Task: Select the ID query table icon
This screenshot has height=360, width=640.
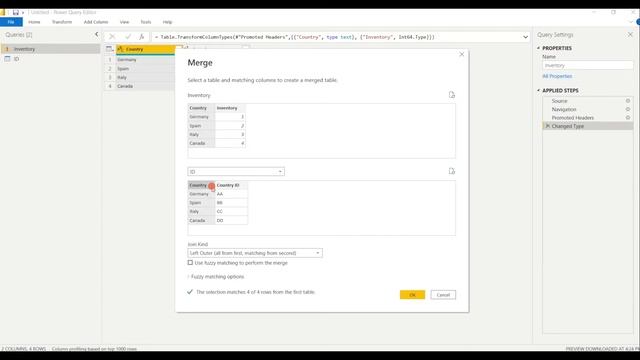Action: point(7,59)
